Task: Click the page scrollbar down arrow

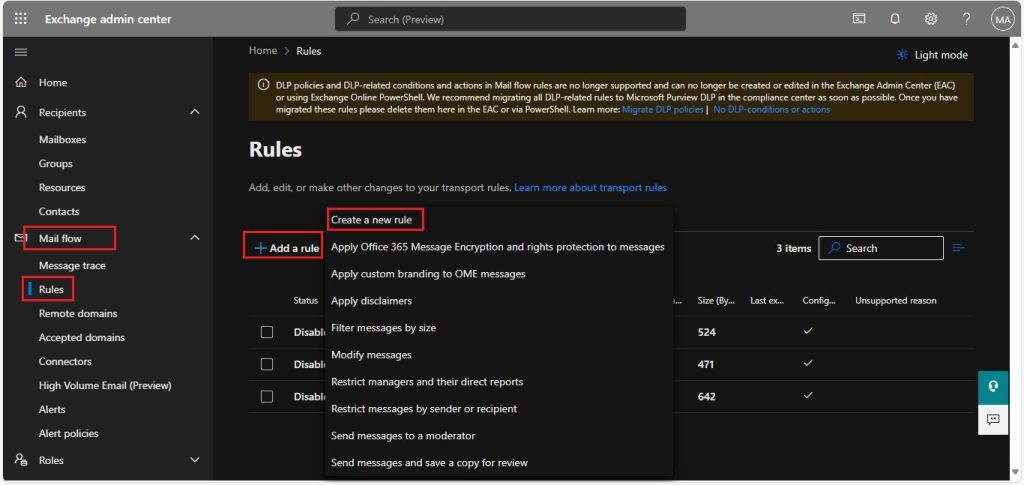Action: click(1016, 473)
